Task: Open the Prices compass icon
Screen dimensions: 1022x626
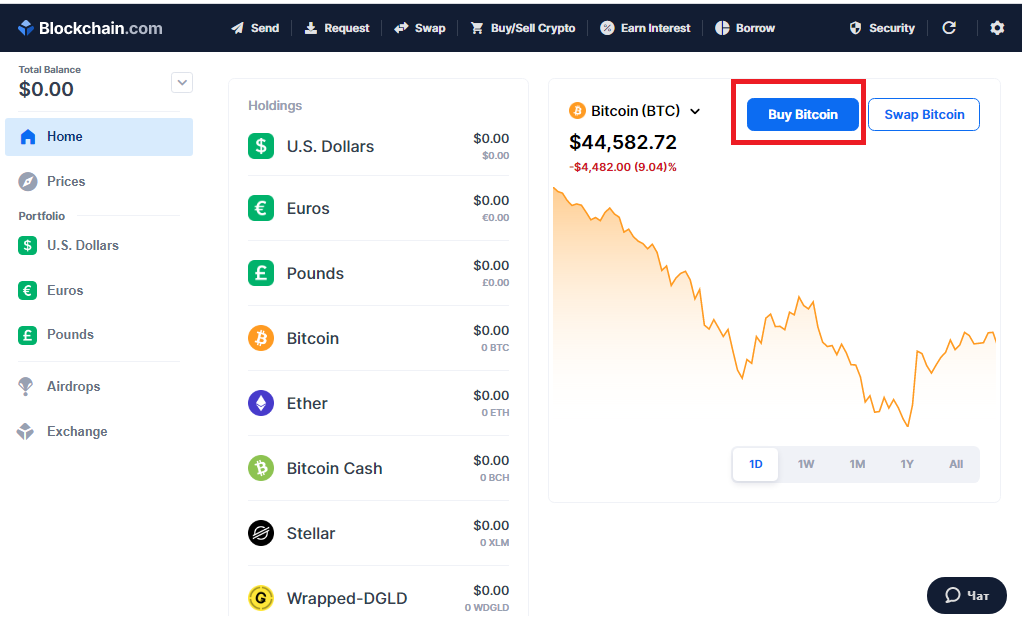Action: tap(27, 181)
